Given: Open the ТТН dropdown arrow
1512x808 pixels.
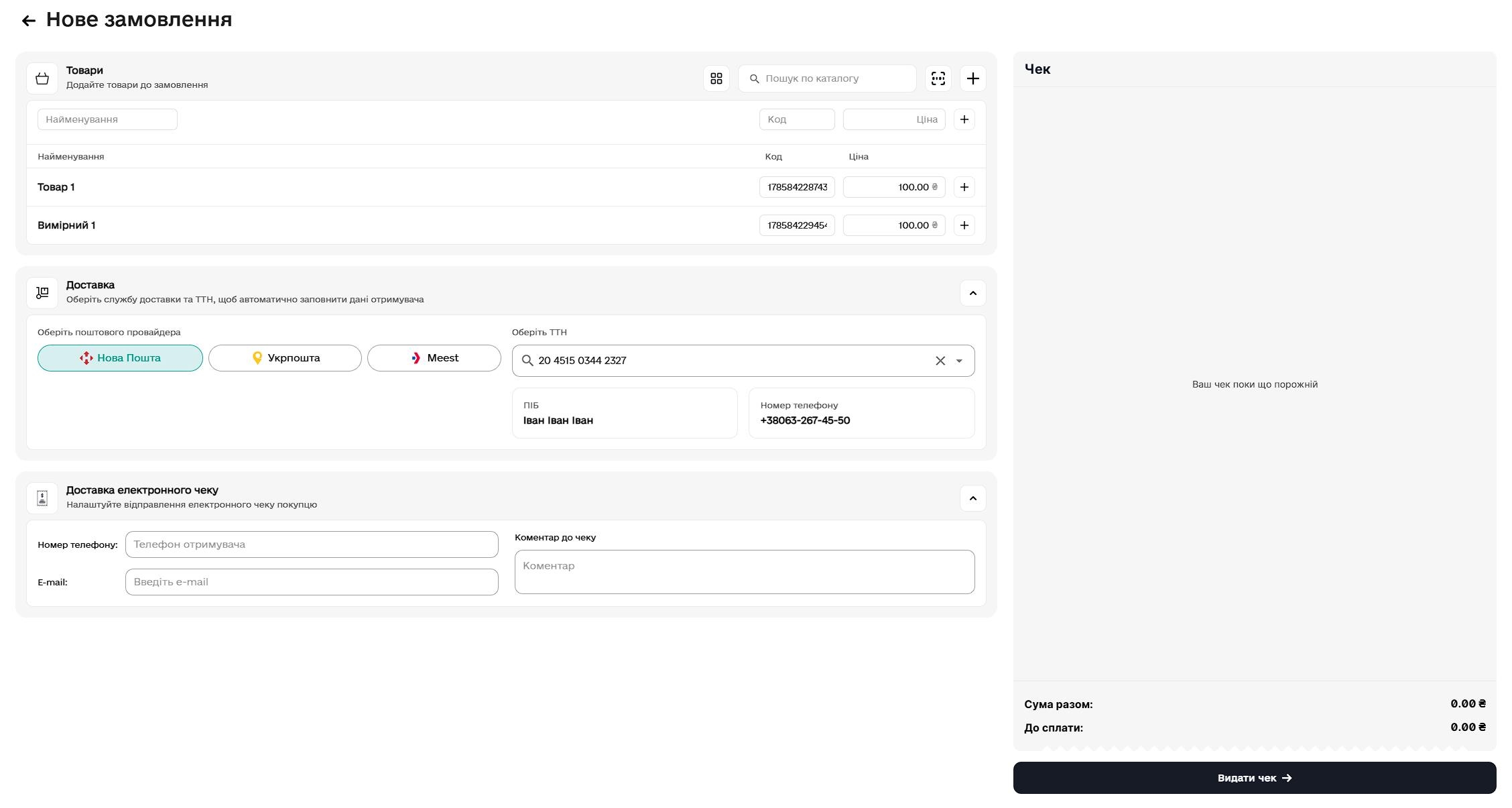Looking at the screenshot, I should click(x=959, y=361).
